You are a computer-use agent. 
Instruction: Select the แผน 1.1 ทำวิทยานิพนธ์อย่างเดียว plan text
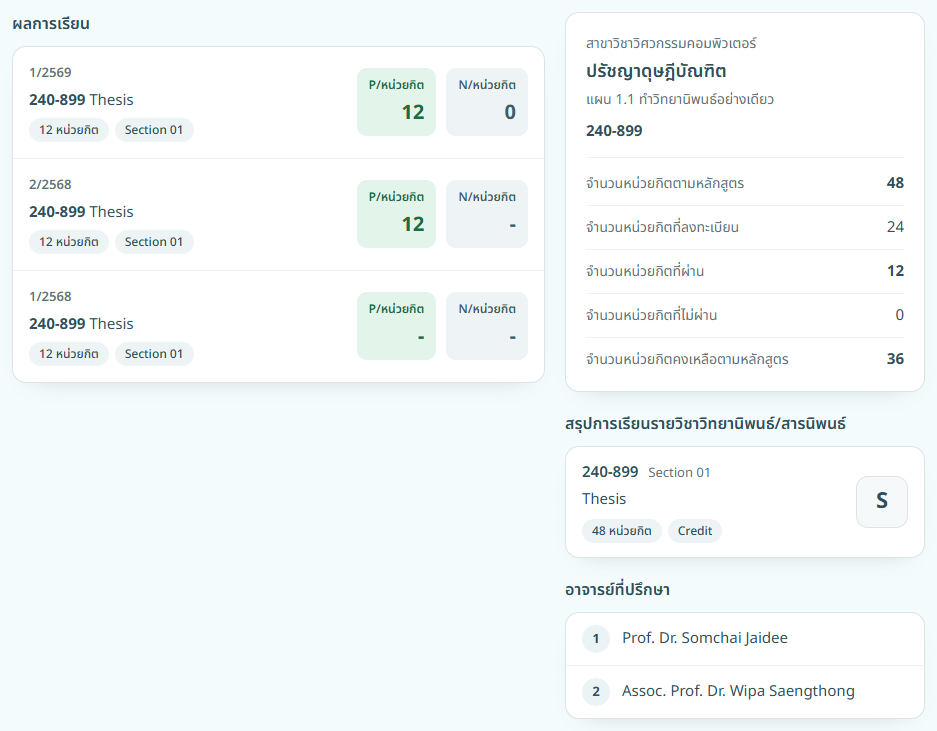pyautogui.click(x=680, y=99)
